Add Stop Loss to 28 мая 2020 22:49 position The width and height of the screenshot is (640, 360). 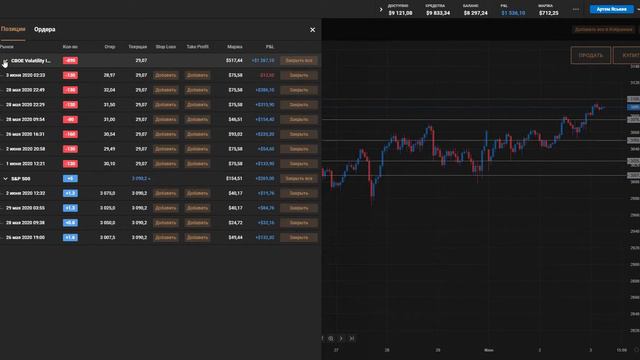(x=165, y=90)
